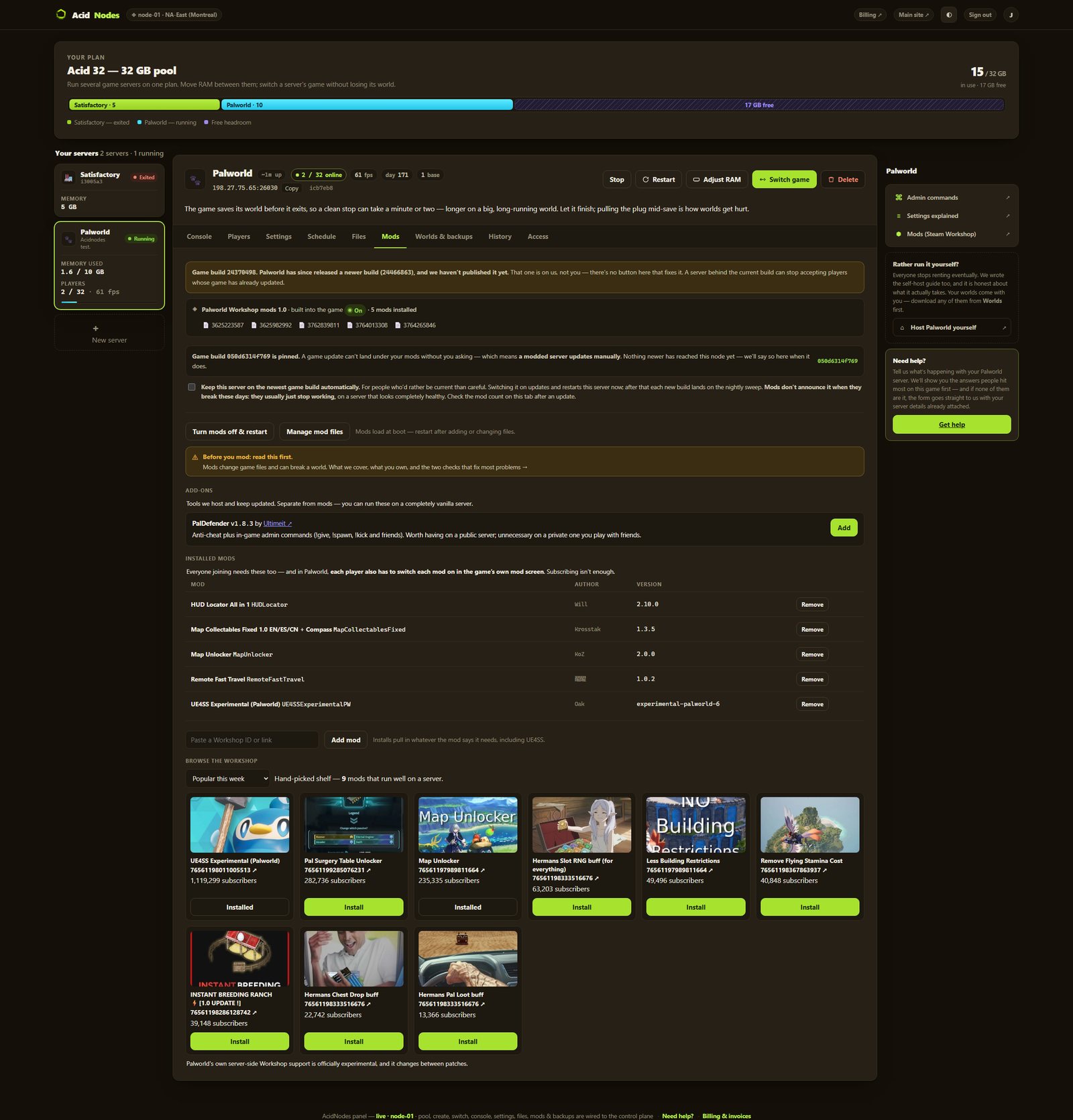The image size is (1073, 1120).
Task: Click the file icon for mod 3764013308
Action: click(x=350, y=325)
